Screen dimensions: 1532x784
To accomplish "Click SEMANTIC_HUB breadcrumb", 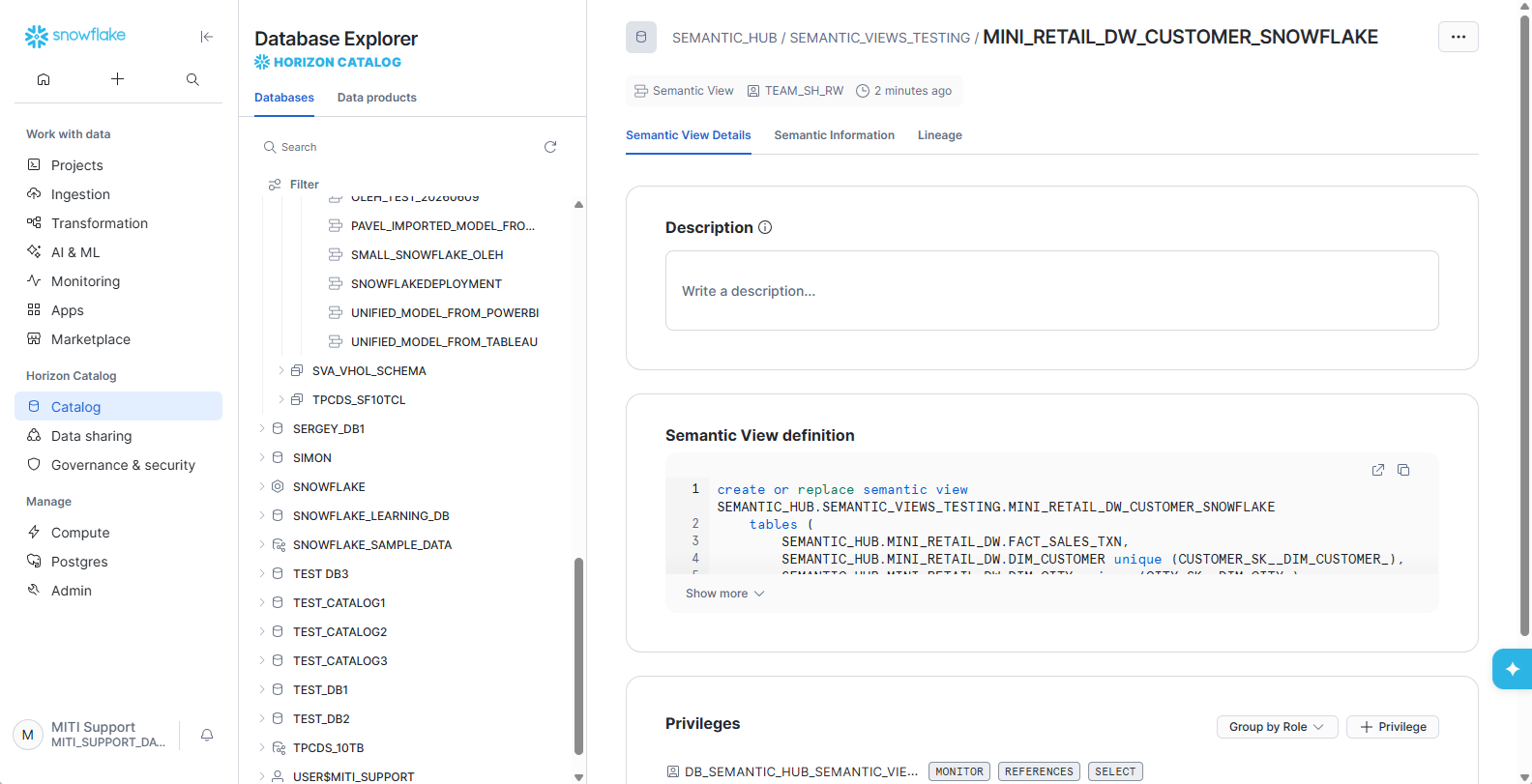I will point(724,38).
